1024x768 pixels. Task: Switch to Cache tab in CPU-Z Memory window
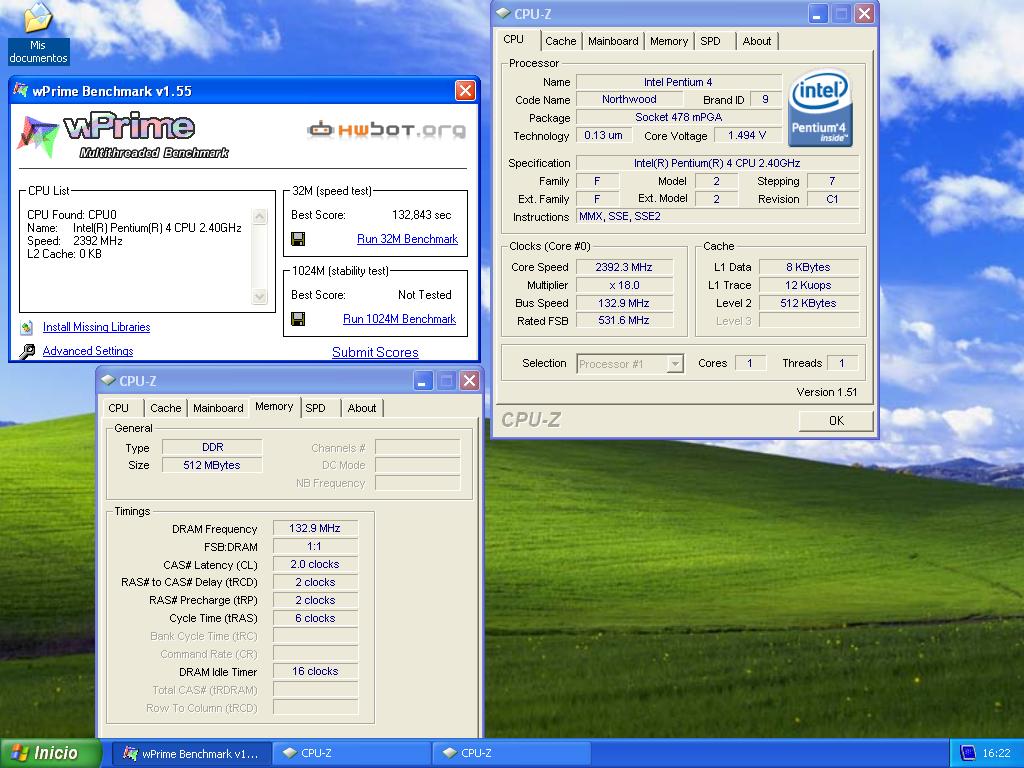pyautogui.click(x=166, y=408)
